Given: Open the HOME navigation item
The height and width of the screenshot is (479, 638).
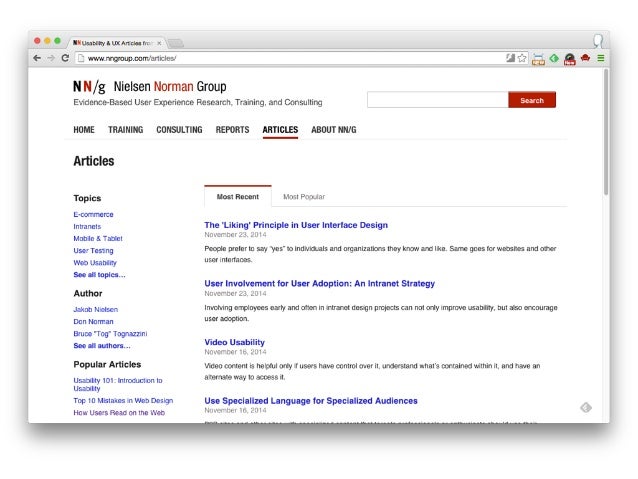Looking at the screenshot, I should 84,129.
